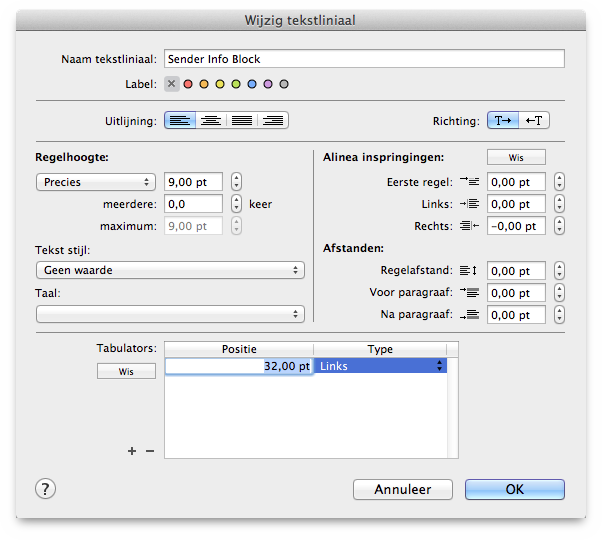
Task: Click Links indent icon
Action: click(469, 203)
